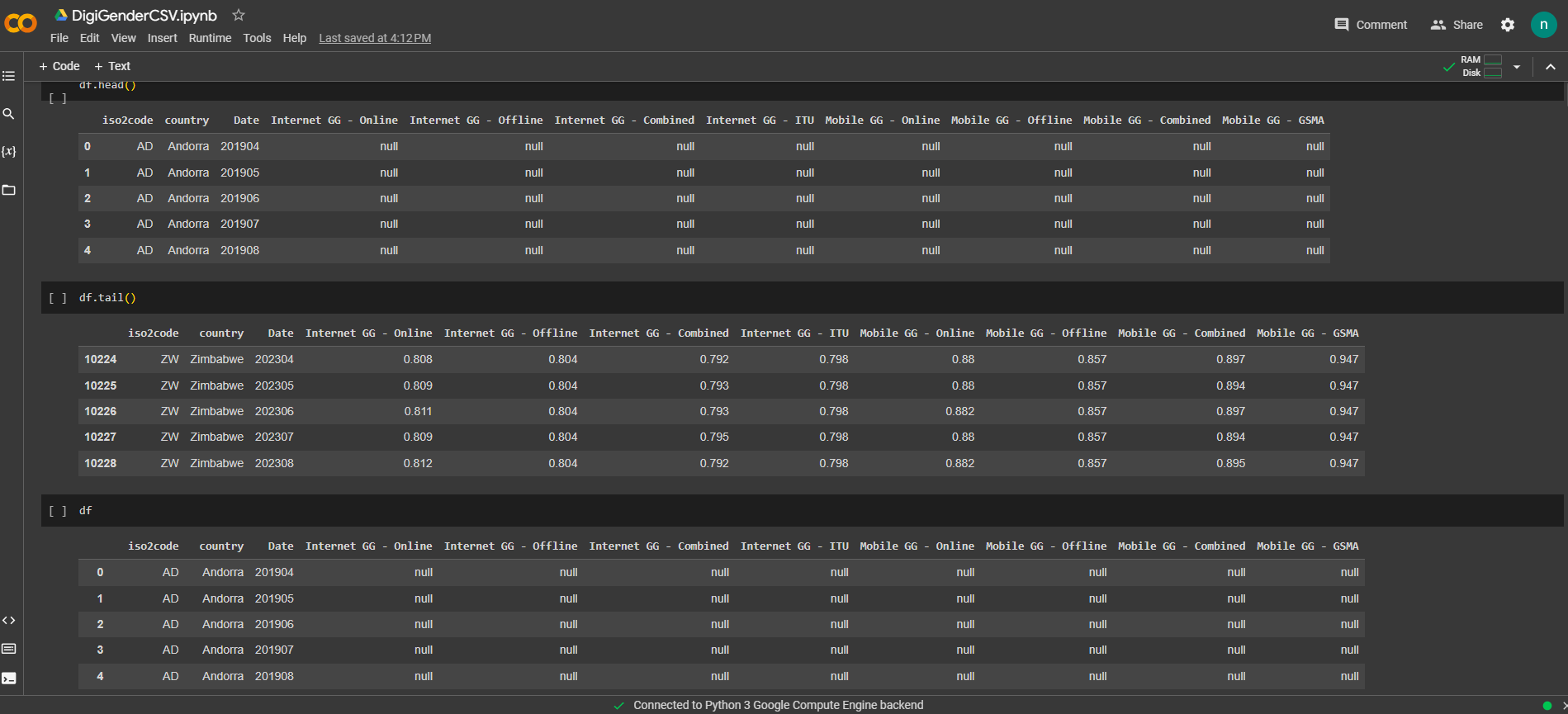The image size is (1568, 714).
Task: Run the bare df cell
Action: click(58, 511)
